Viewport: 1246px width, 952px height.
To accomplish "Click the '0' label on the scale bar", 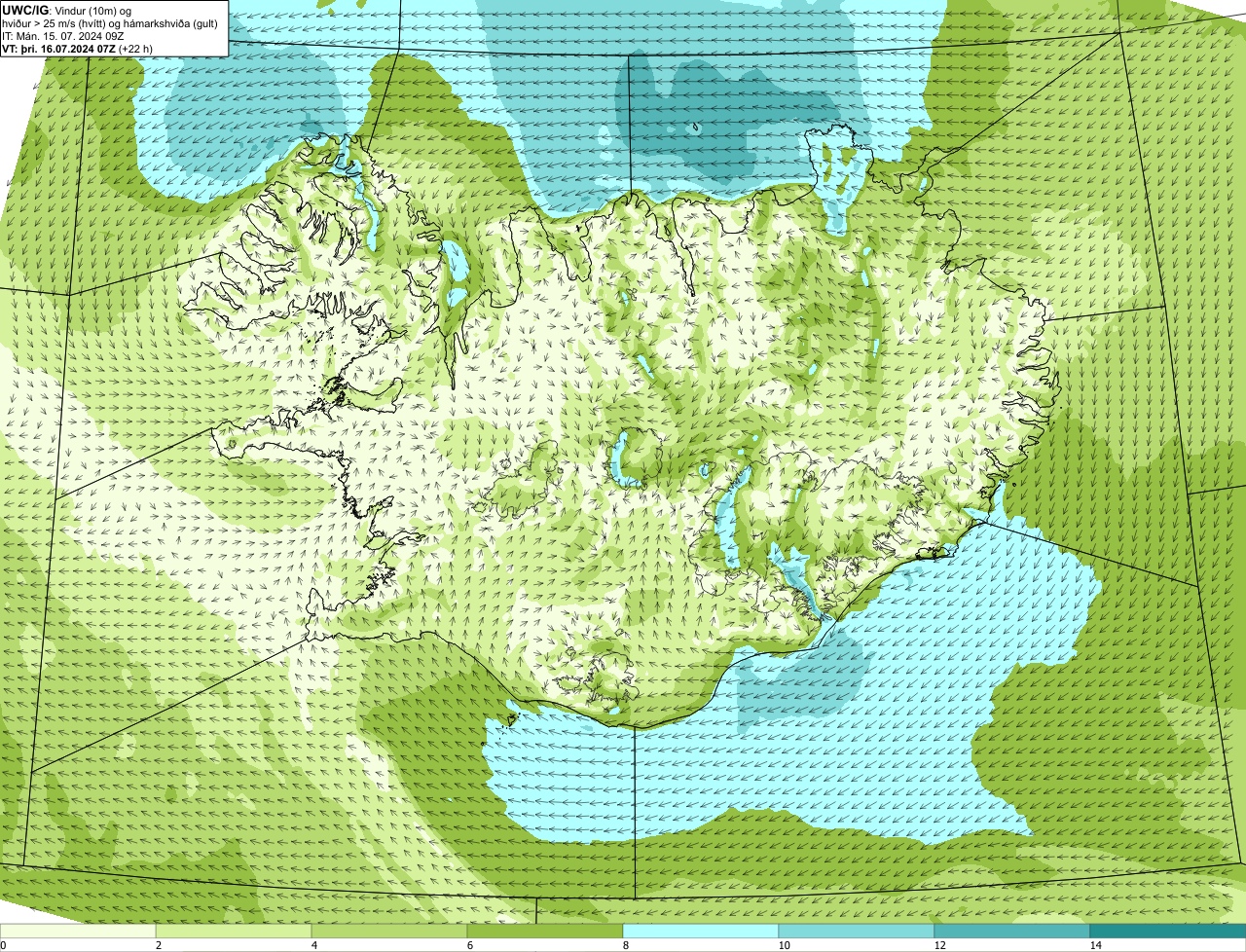I will pos(3,945).
